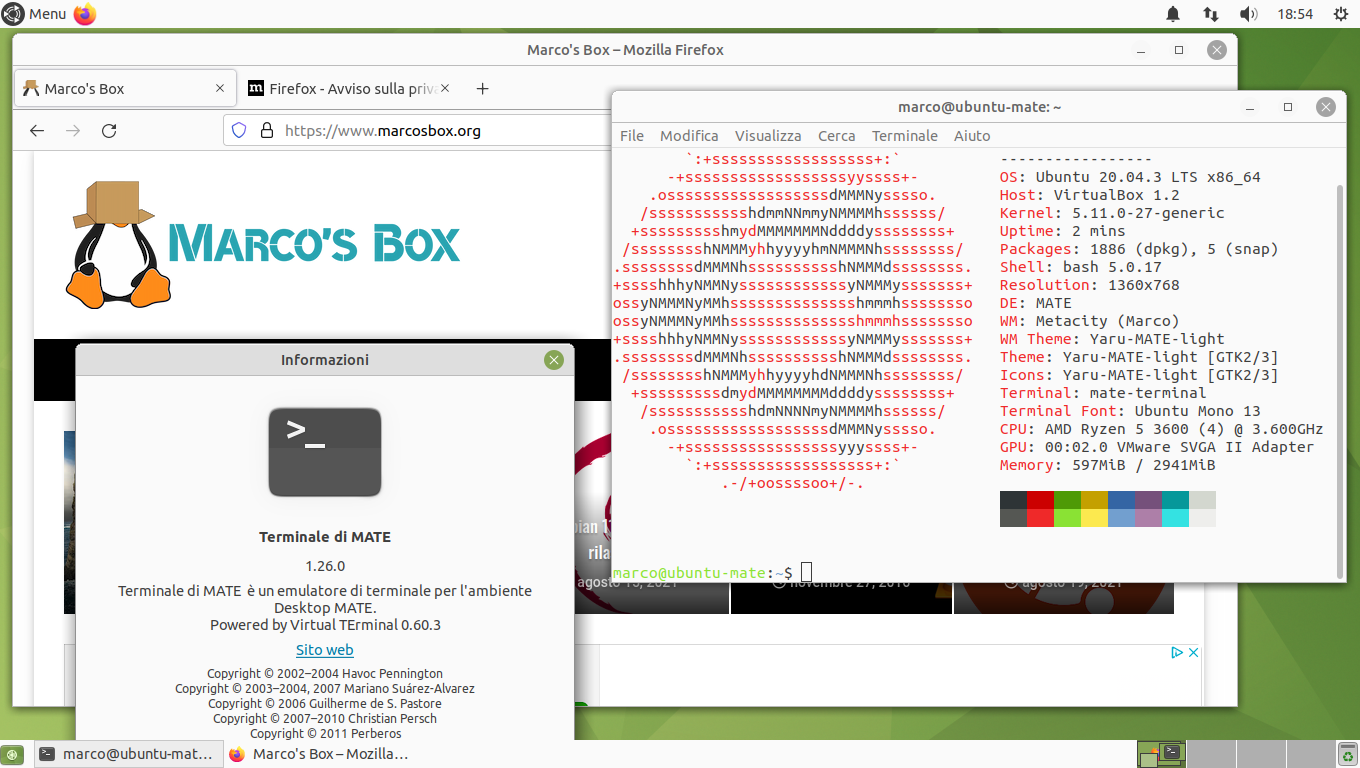Click the Shell: bash 5.0.17 line
Viewport: 1360px width, 768px height.
1081,267
